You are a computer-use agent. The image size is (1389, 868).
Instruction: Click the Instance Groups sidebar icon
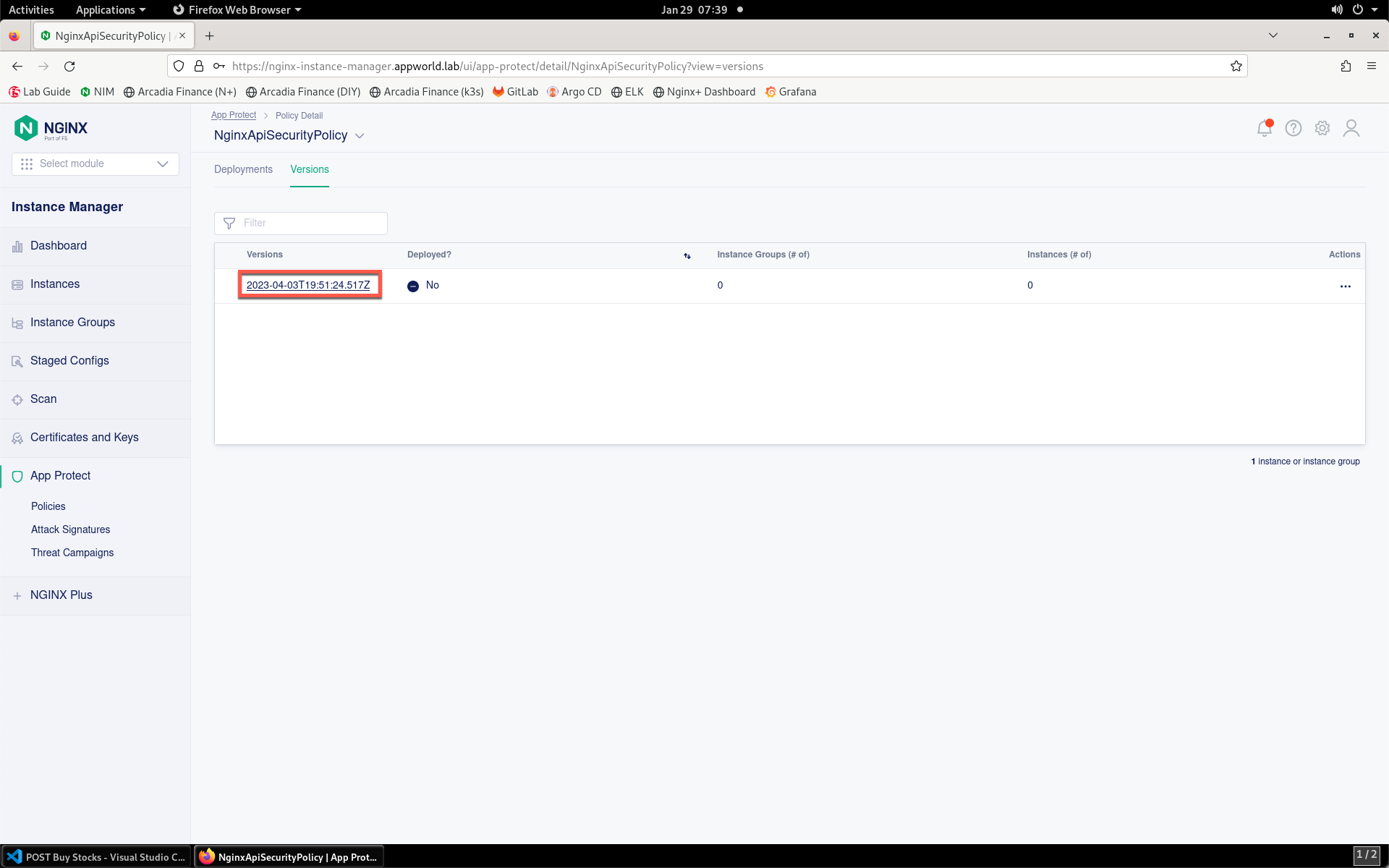pyautogui.click(x=17, y=323)
